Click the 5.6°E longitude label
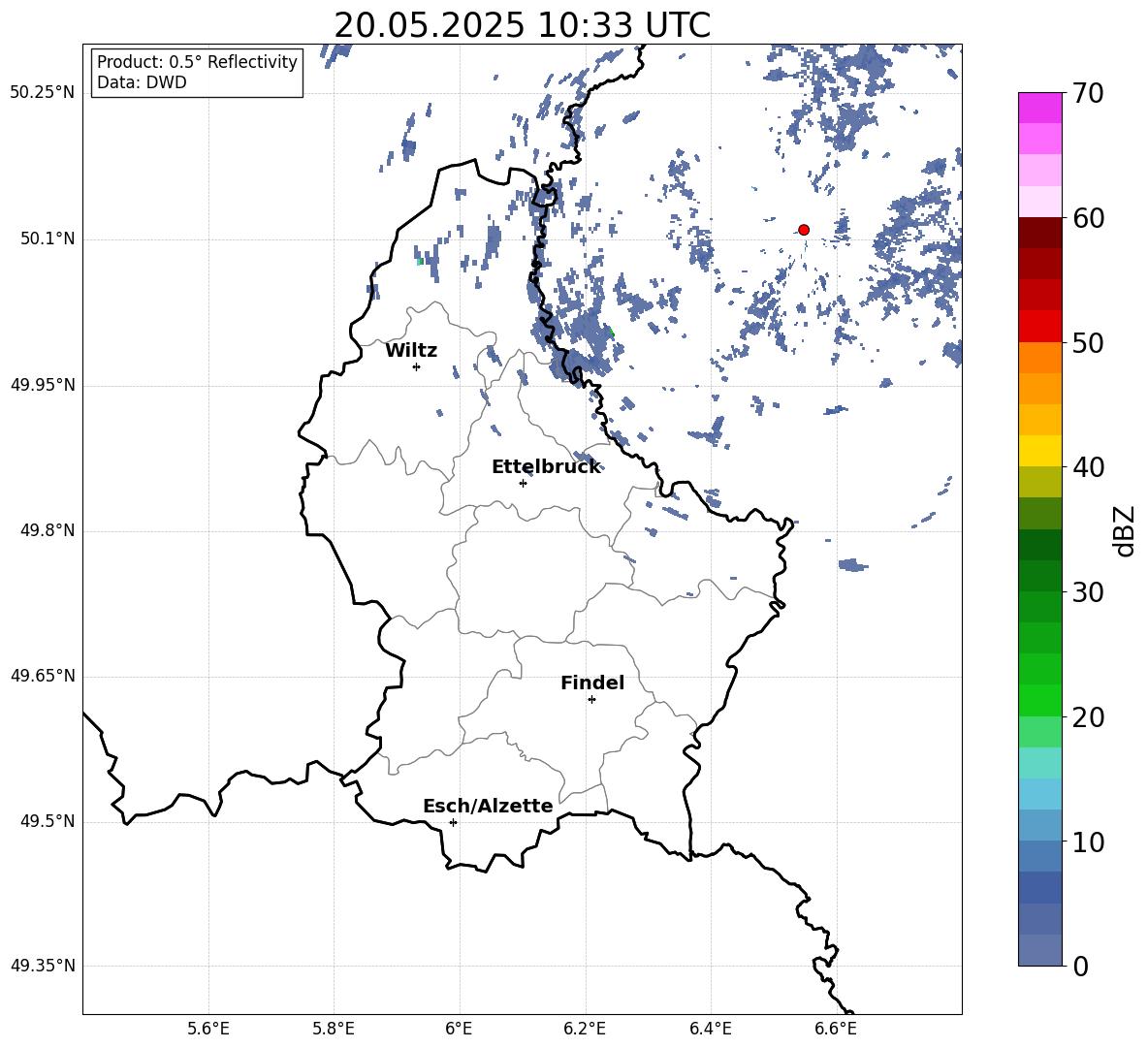1148x1048 pixels. pos(208,1029)
